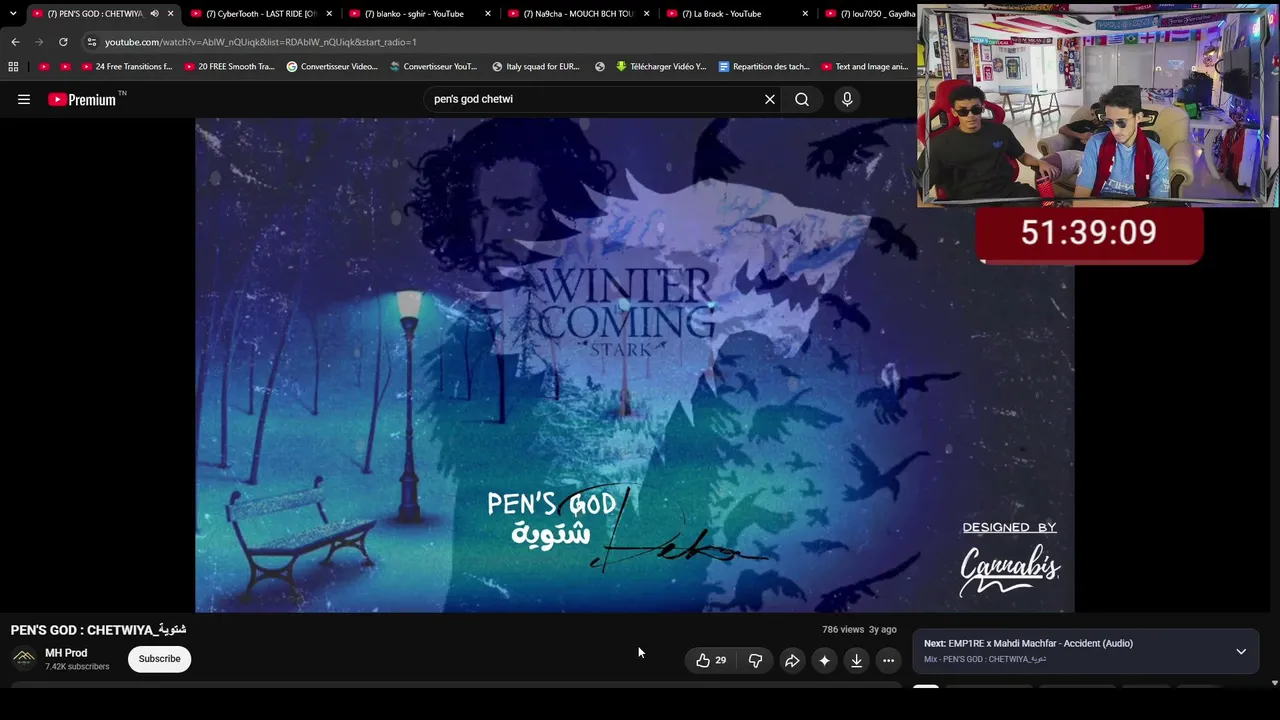
Task: Click the '7.42K subscribers' text
Action: pos(77,667)
